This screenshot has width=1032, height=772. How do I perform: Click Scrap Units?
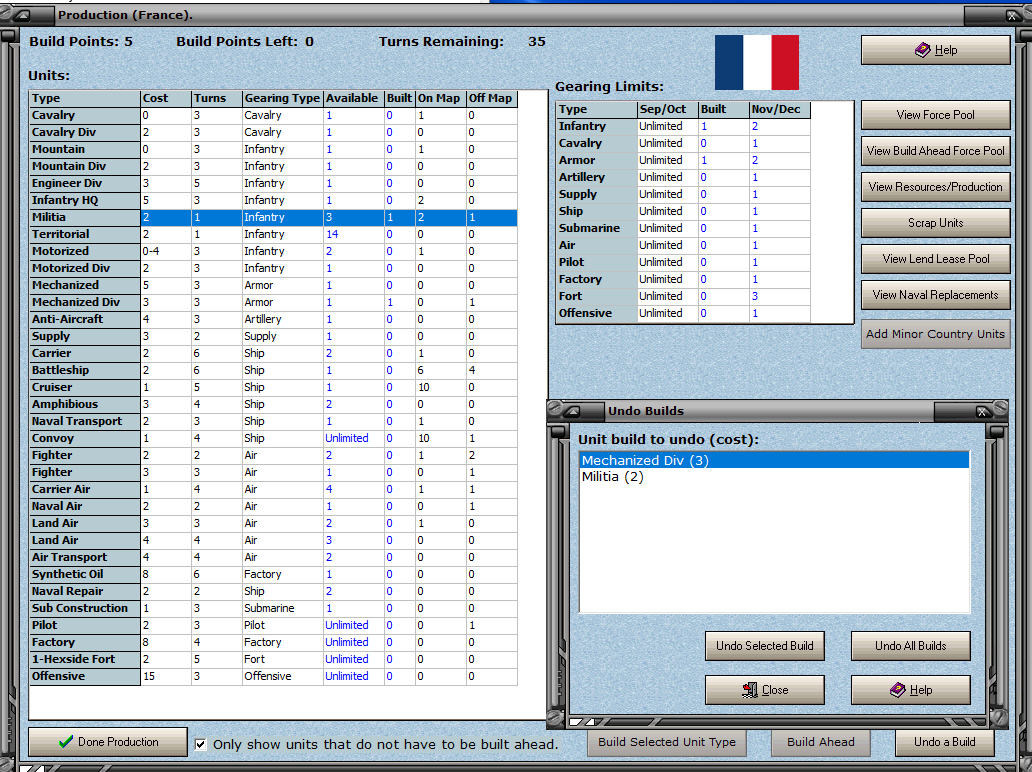[934, 222]
